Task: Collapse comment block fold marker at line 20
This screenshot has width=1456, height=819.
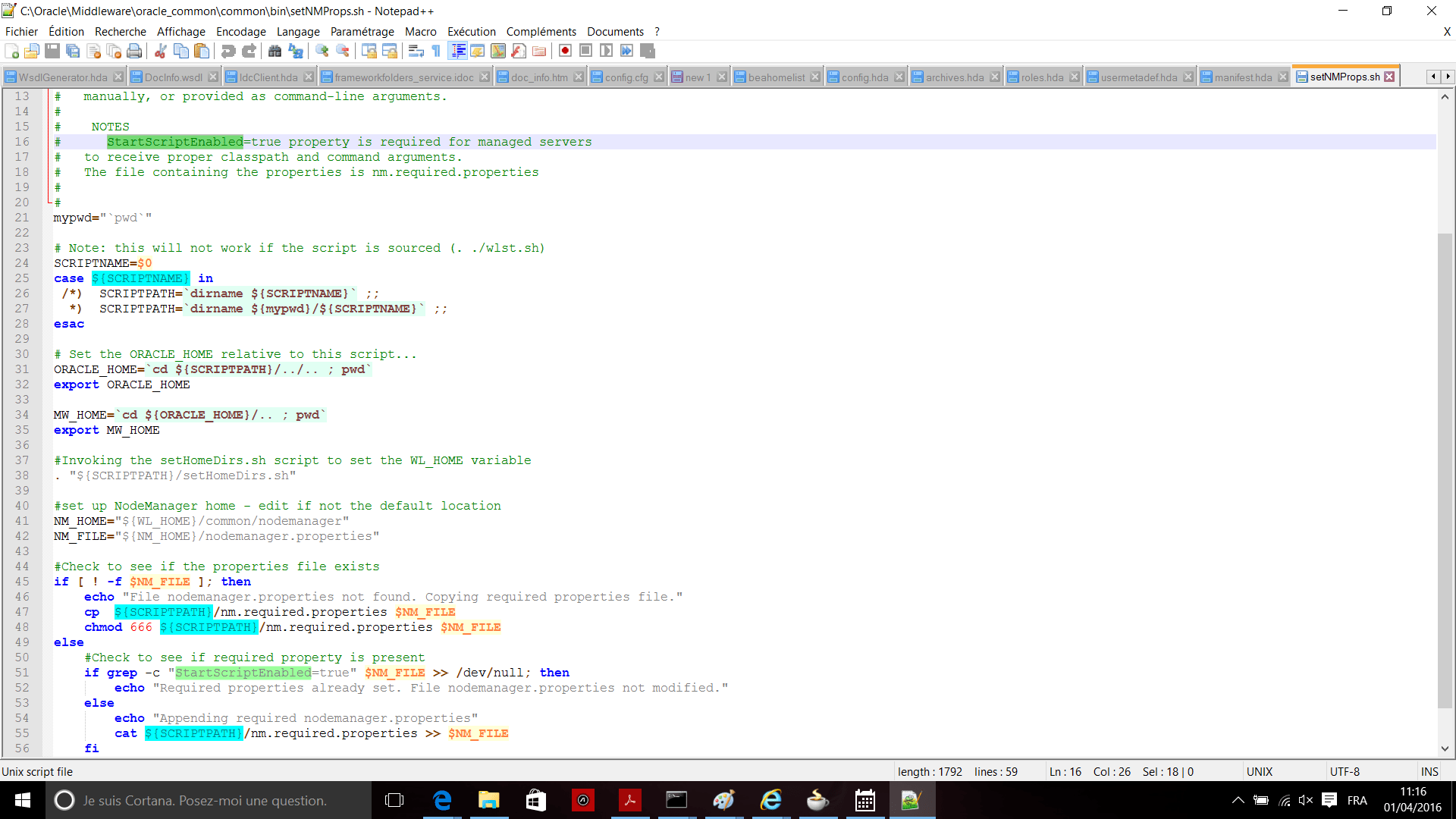Action: [49, 202]
